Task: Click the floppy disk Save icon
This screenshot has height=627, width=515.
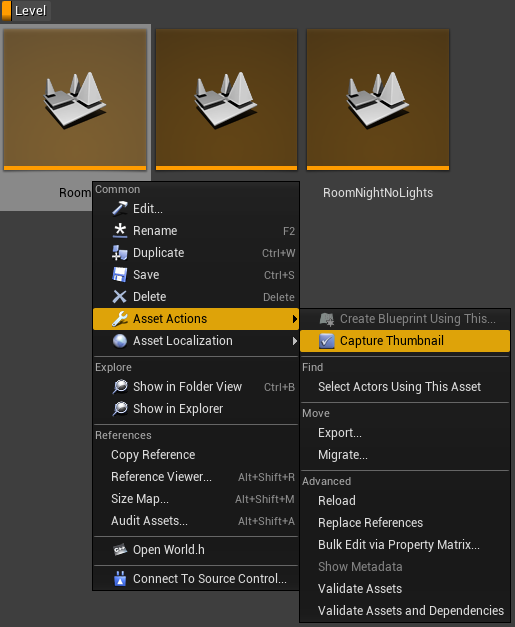Action: (120, 275)
